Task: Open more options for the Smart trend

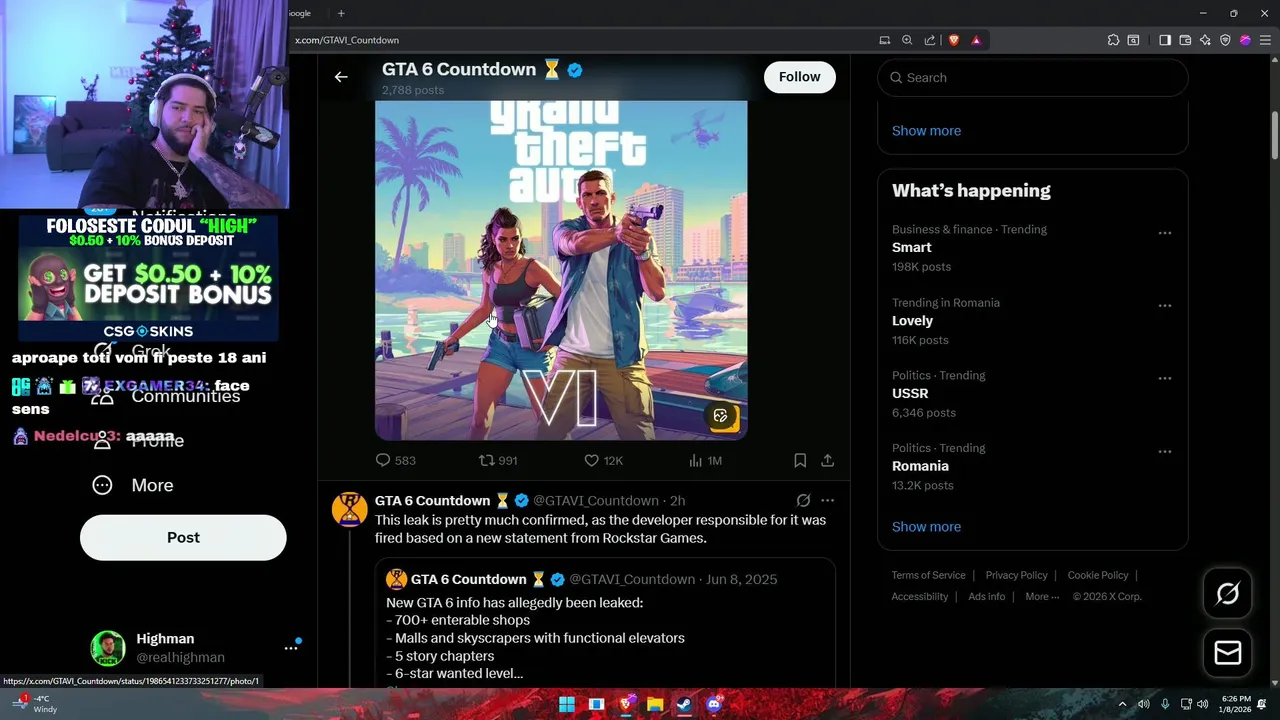Action: point(1165,233)
